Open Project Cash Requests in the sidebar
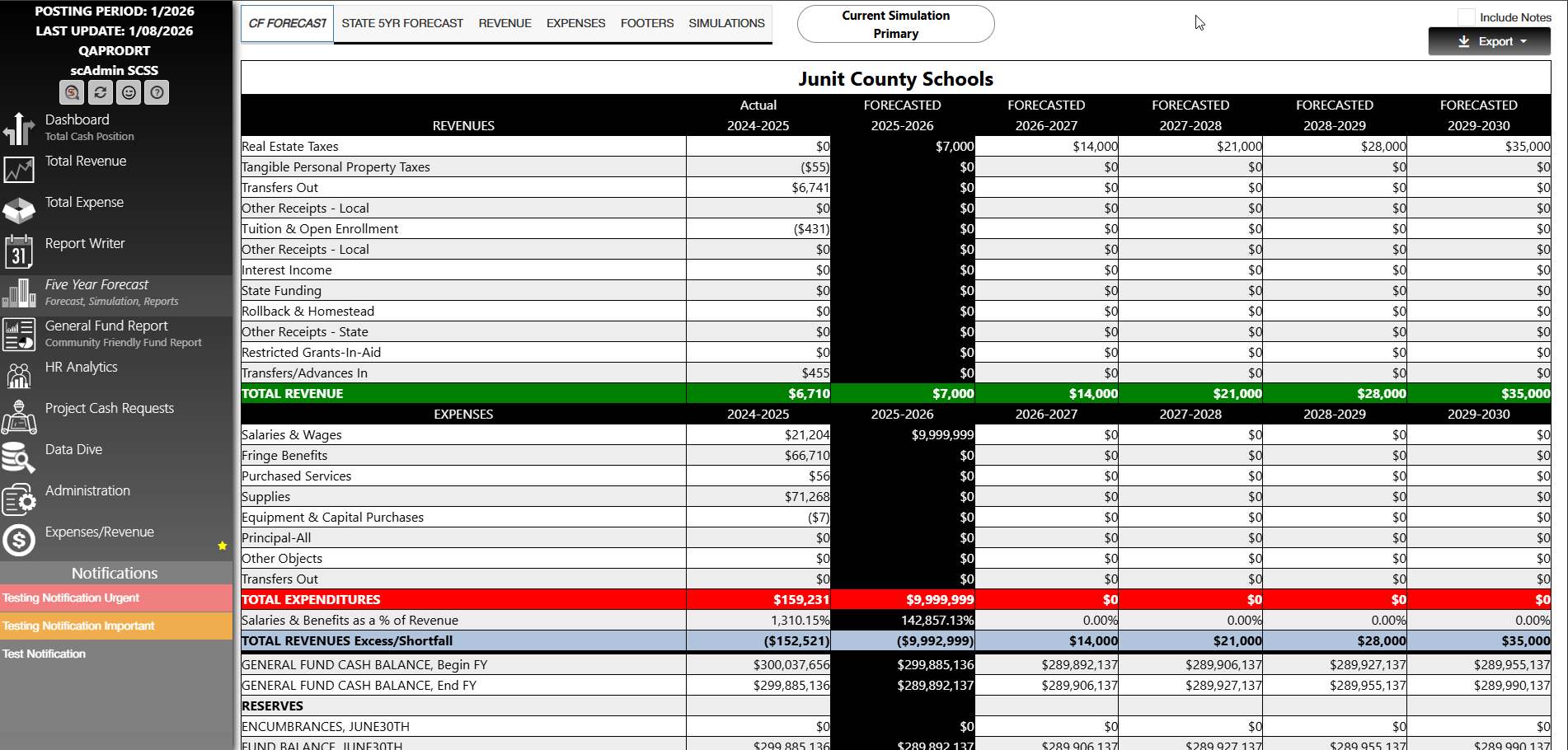Image resolution: width=1568 pixels, height=750 pixels. [x=110, y=408]
